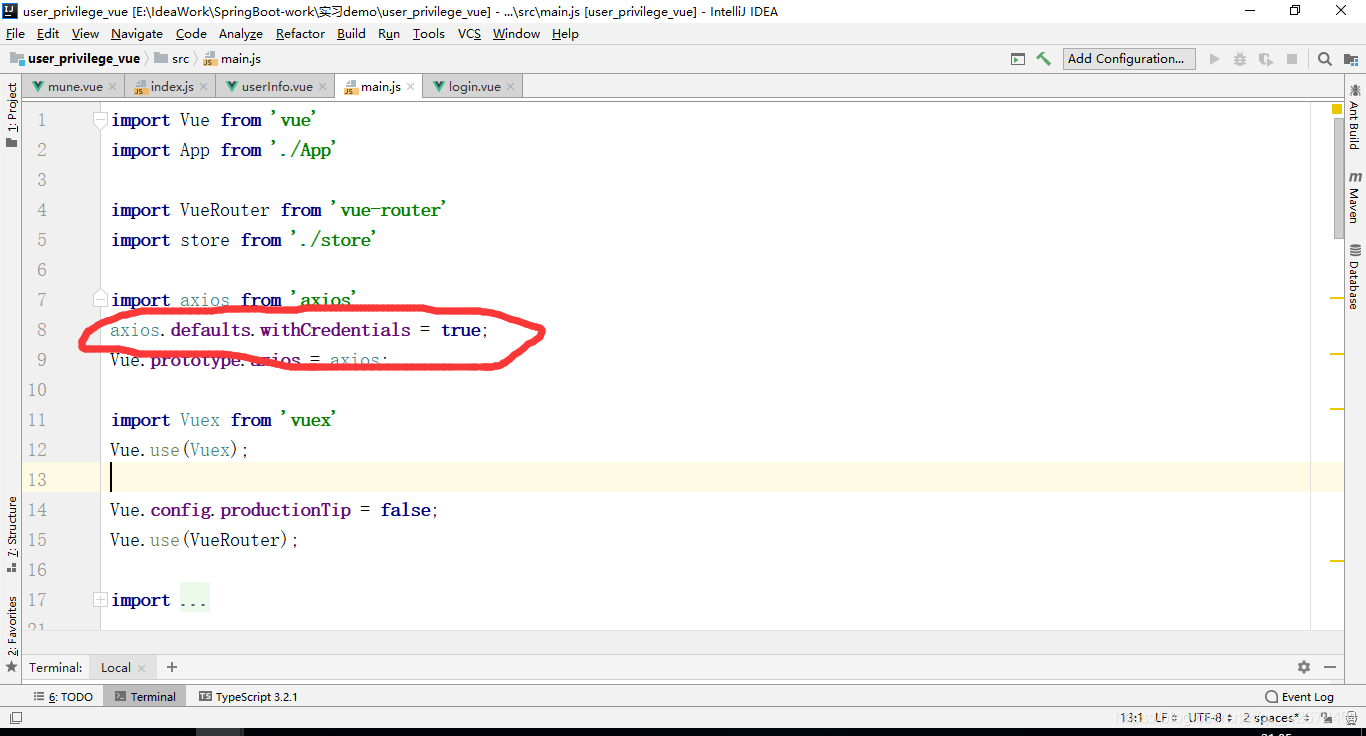The width and height of the screenshot is (1366, 736).
Task: Open the TypeScript 3.2.1 tool window
Action: pos(248,697)
